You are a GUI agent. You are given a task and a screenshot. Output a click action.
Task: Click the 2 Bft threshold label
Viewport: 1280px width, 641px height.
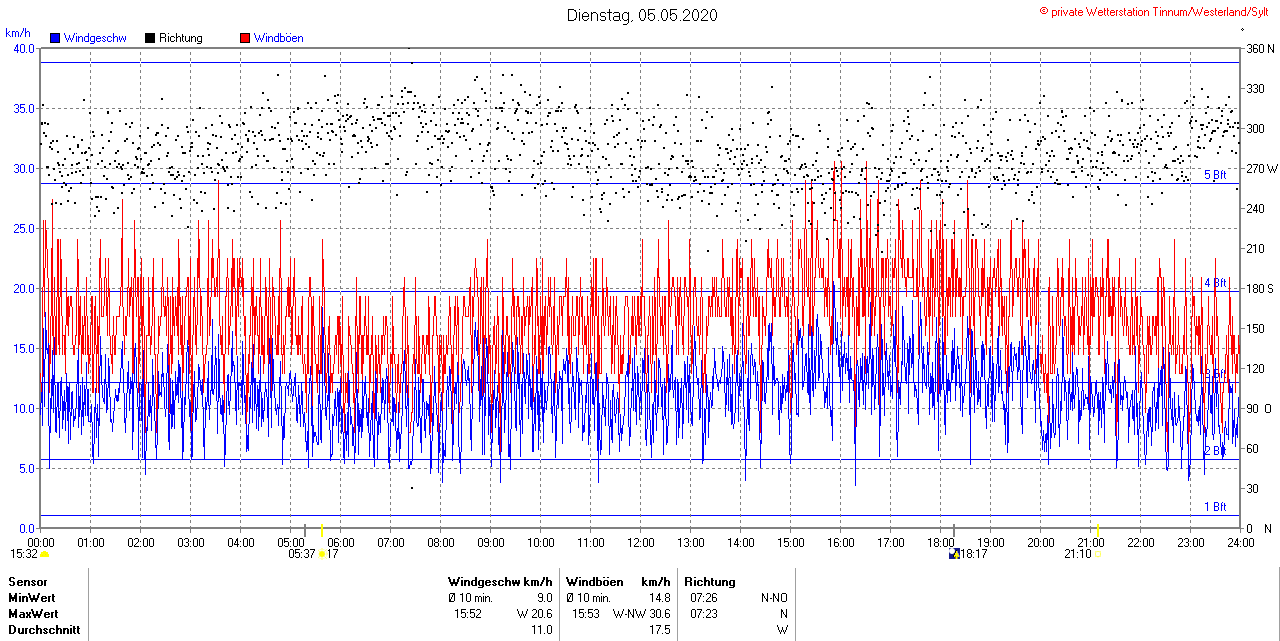1215,451
